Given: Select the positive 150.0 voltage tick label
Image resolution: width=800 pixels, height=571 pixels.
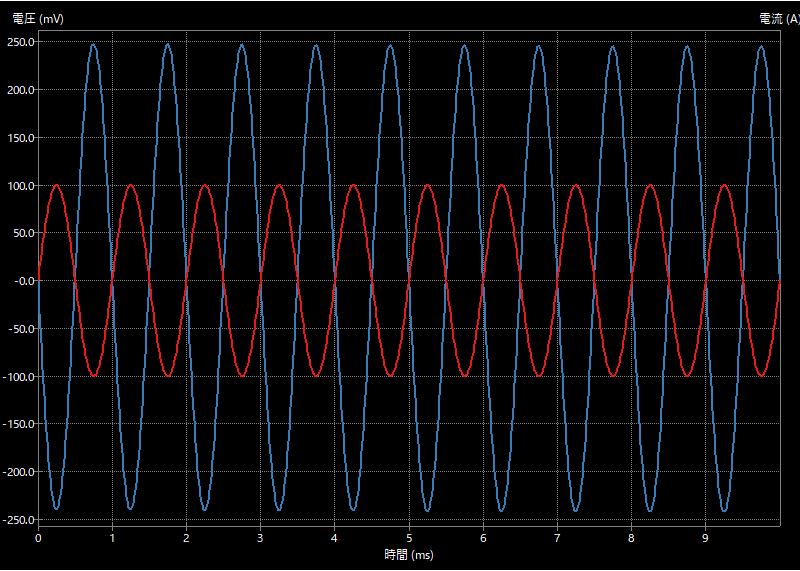Looking at the screenshot, I should tap(21, 138).
